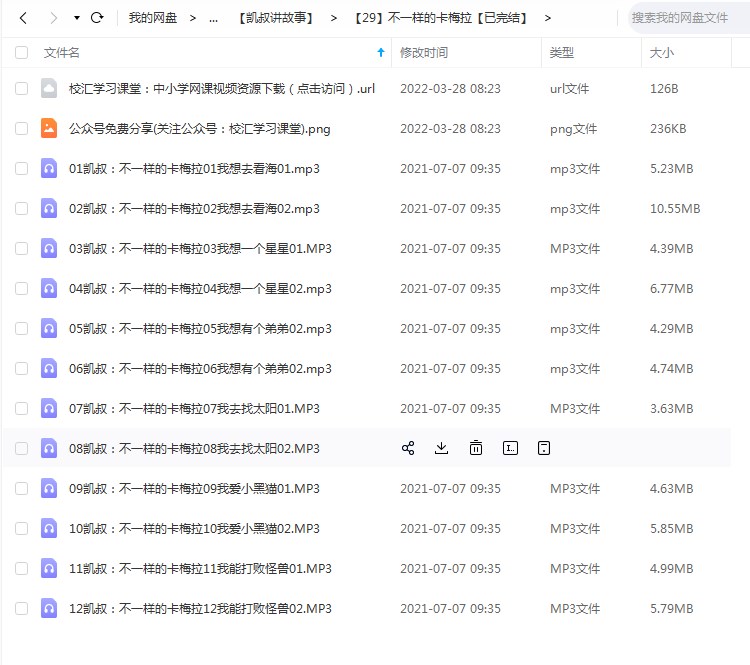Focus the 搜索我的网盘文件 search box
Image resolution: width=750 pixels, height=665 pixels.
688,18
